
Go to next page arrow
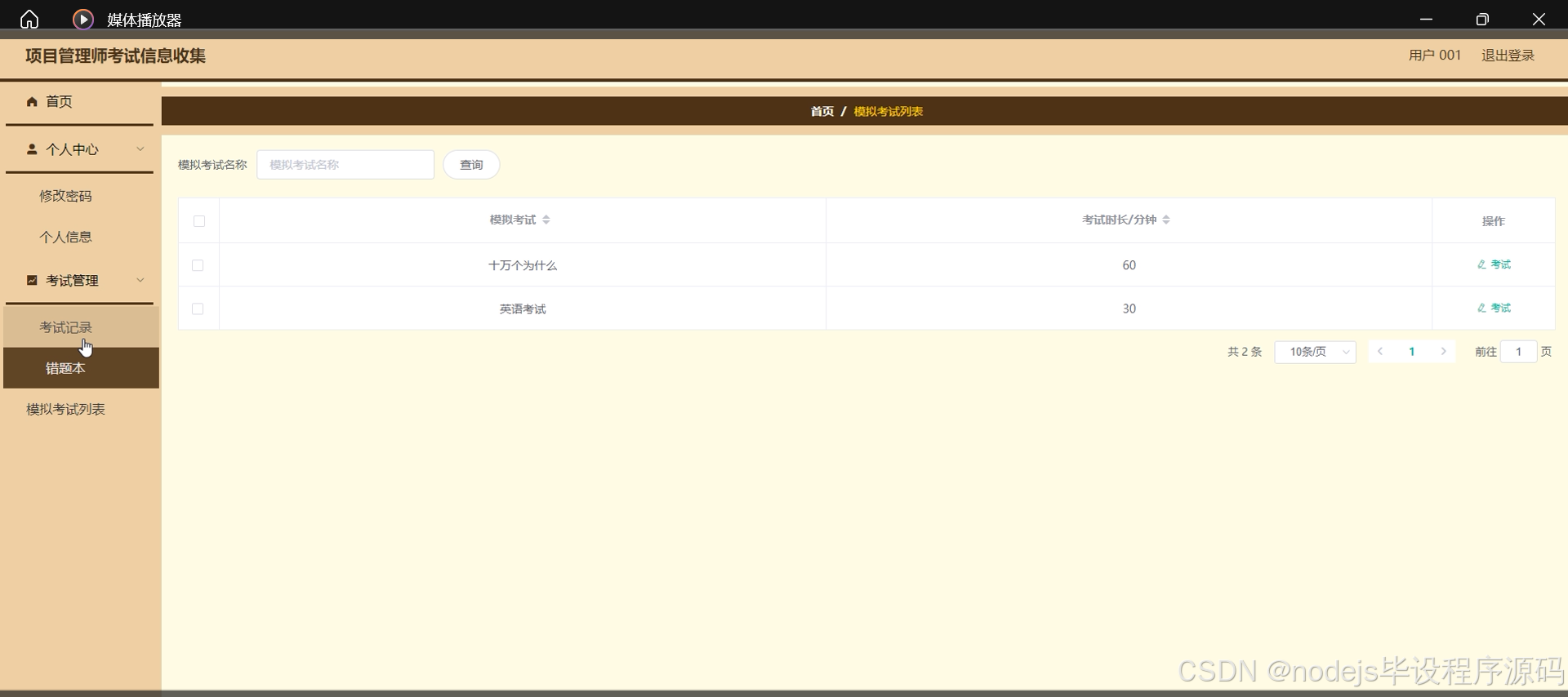pyautogui.click(x=1444, y=352)
